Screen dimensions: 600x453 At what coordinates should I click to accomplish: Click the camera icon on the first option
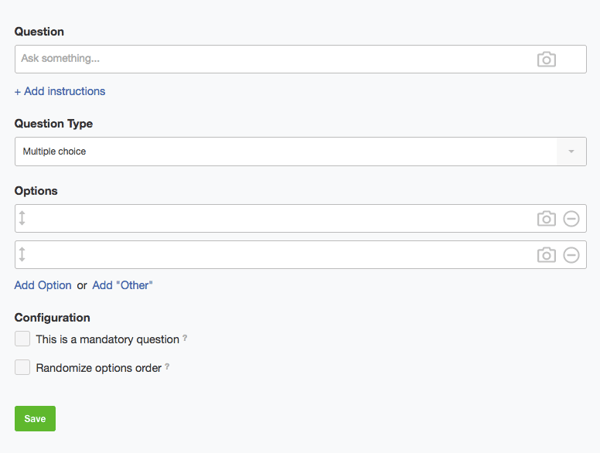click(x=546, y=219)
